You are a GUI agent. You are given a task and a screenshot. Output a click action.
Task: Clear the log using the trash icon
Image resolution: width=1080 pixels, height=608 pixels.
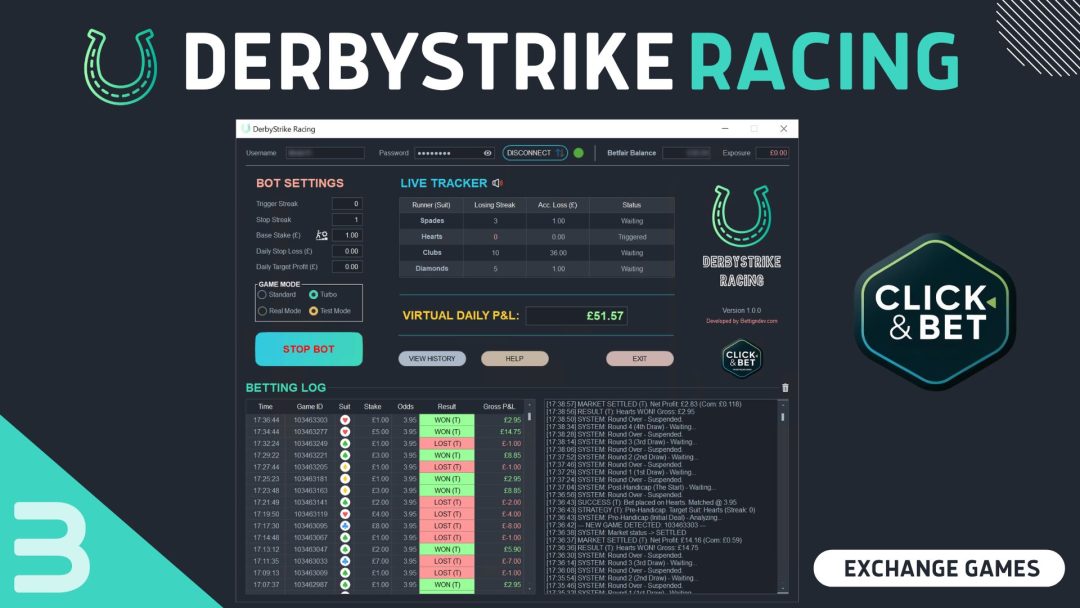785,388
